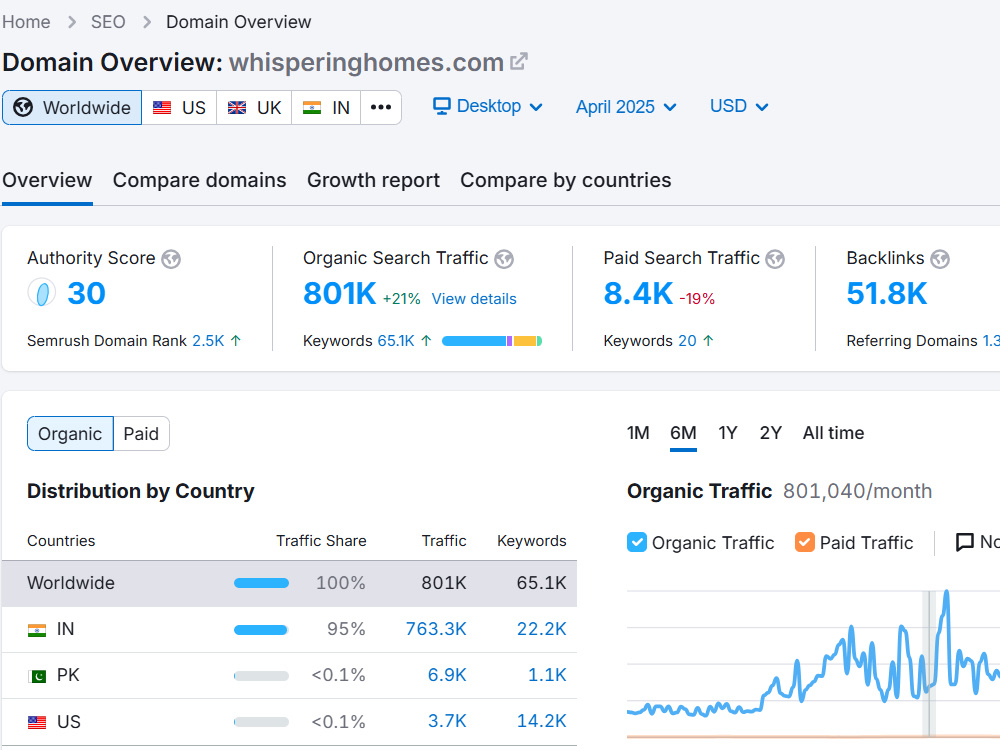Click breadcrumb chevron after Home
Viewport: 1000px width, 750px height.
coord(71,22)
